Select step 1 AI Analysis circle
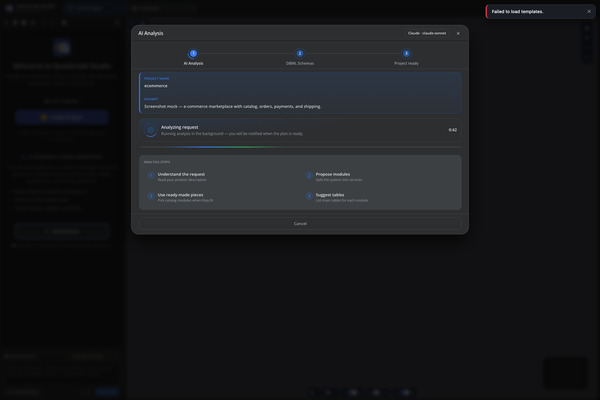This screenshot has height=400, width=600. click(x=193, y=54)
